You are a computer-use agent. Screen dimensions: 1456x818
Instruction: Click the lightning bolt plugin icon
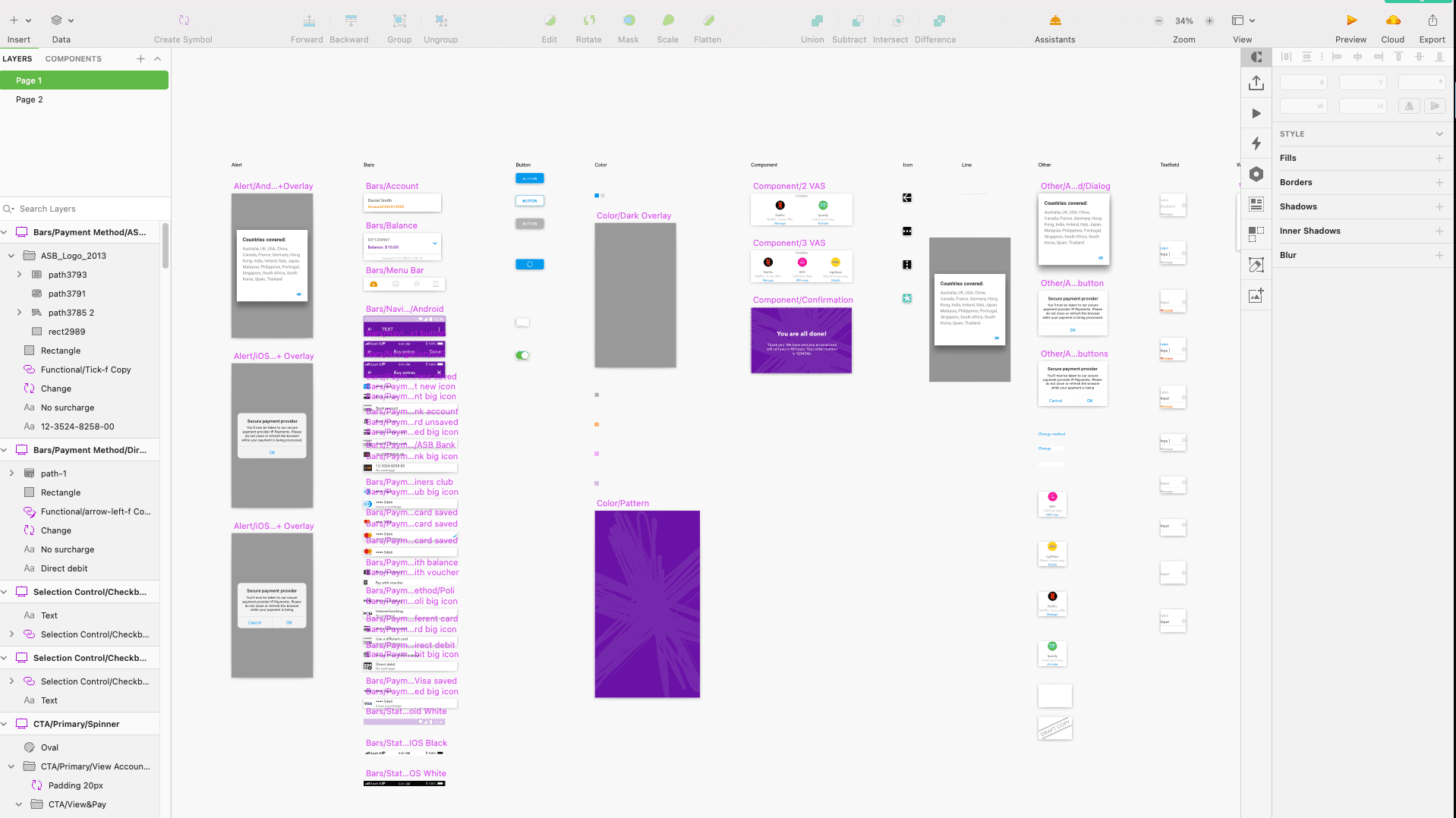point(1256,143)
